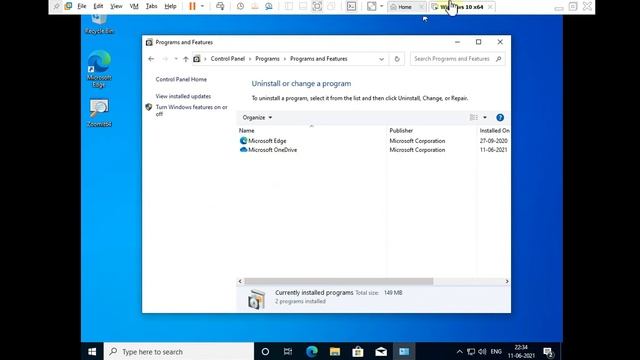This screenshot has height=360, width=640.
Task: Click the forward navigation arrow
Action: (165, 59)
